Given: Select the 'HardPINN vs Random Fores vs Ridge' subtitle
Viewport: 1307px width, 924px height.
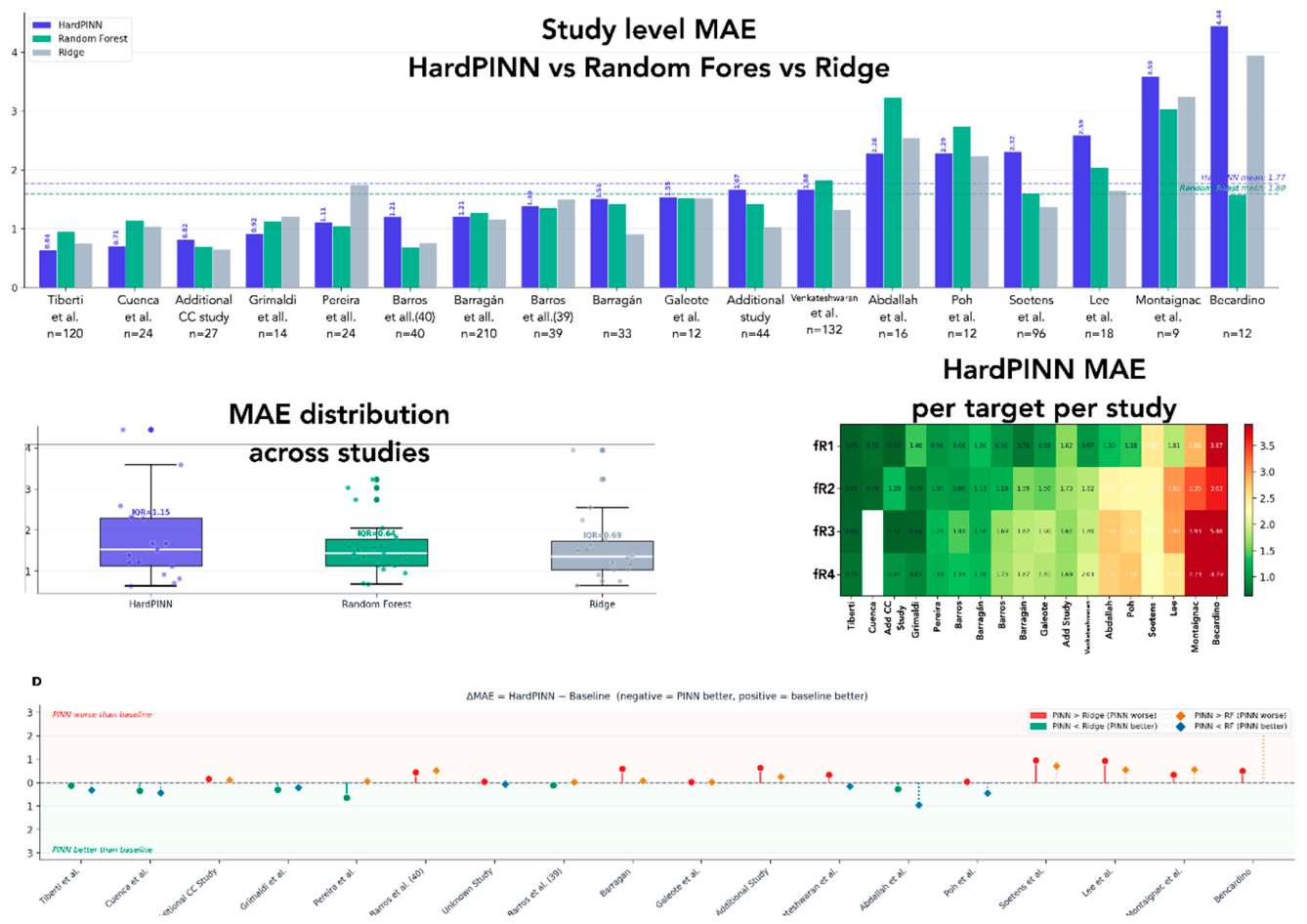Looking at the screenshot, I should pos(649,67).
